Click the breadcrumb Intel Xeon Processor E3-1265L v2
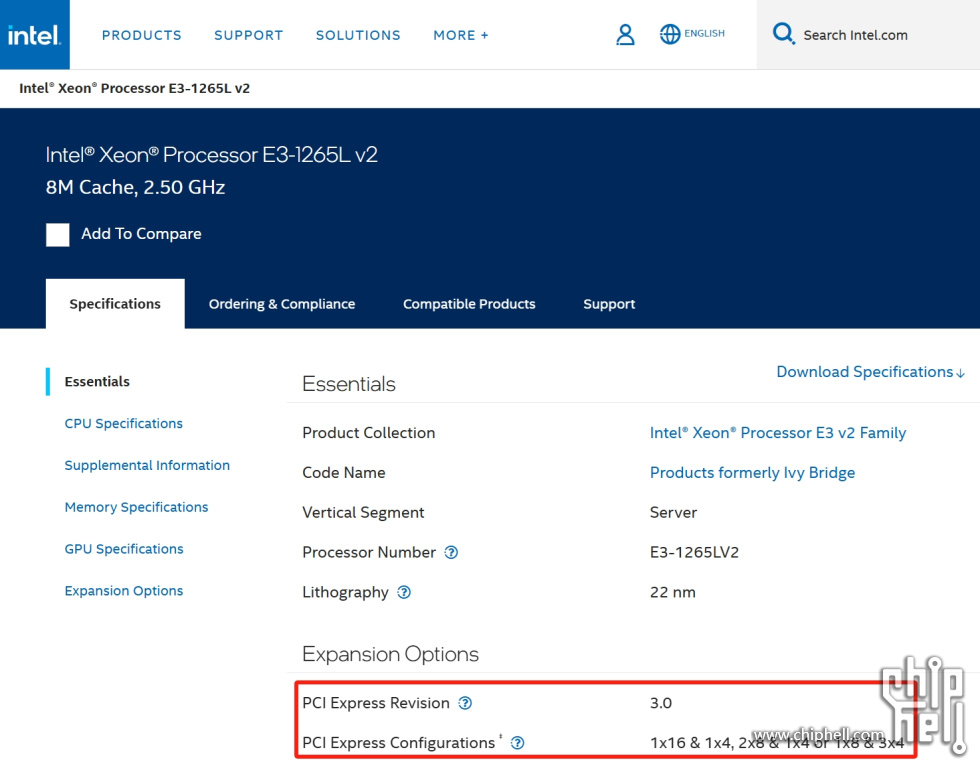980x770 pixels. point(134,88)
